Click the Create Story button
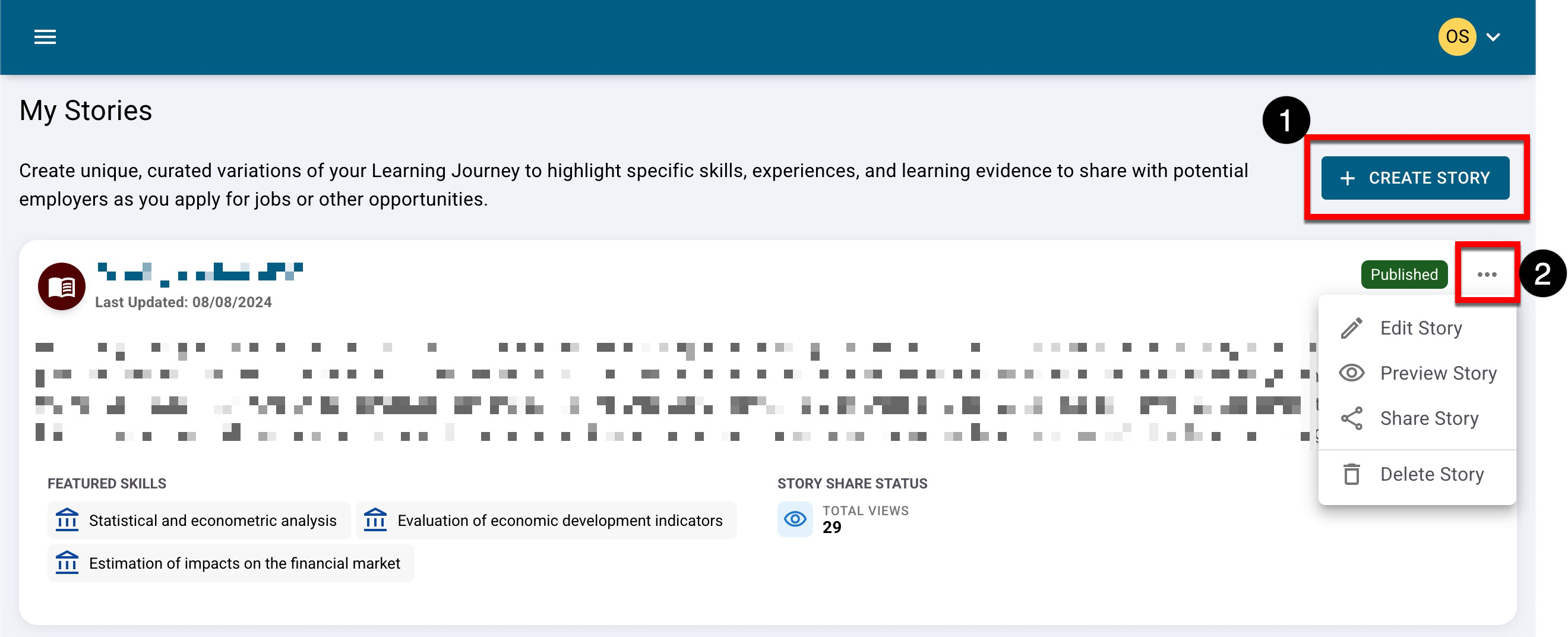Screen dimensions: 1568x637 tap(1415, 178)
